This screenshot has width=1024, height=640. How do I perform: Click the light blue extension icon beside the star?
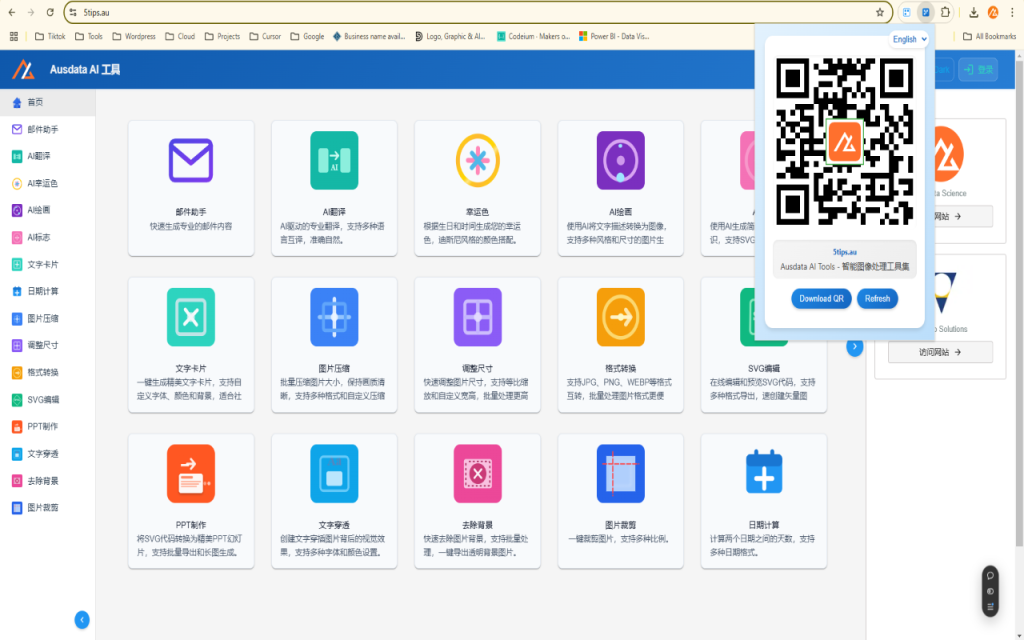[x=906, y=12]
